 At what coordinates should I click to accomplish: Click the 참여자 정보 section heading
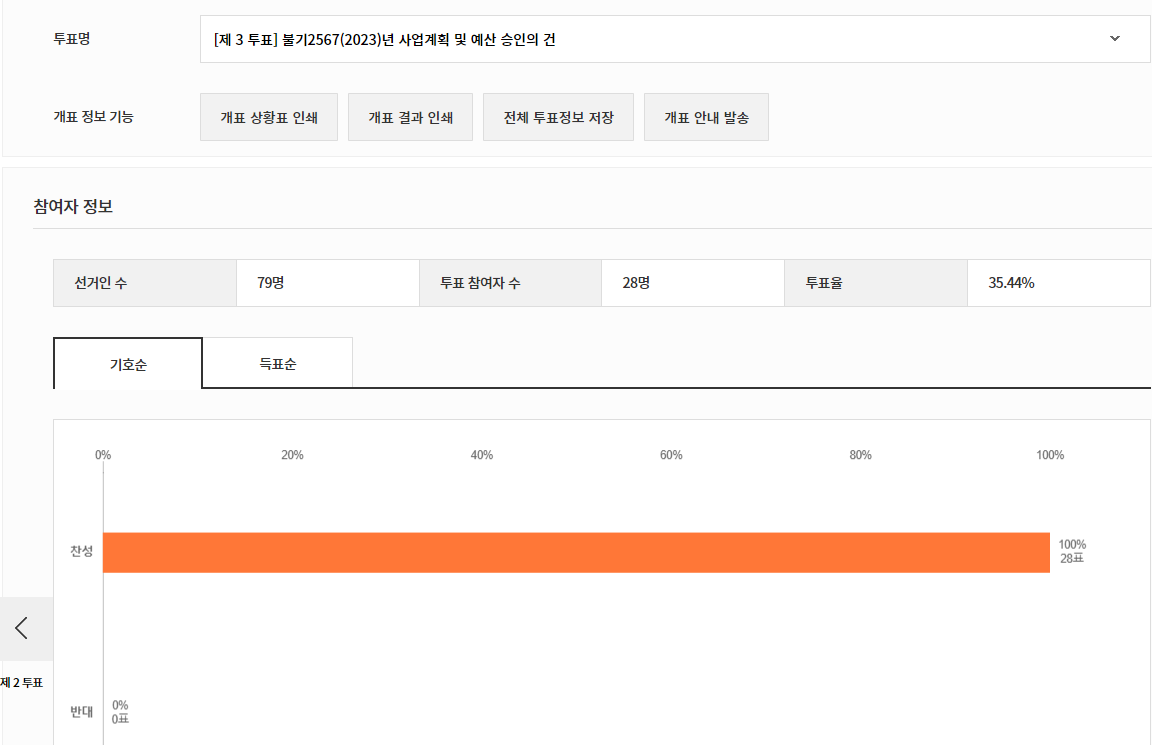coord(73,207)
